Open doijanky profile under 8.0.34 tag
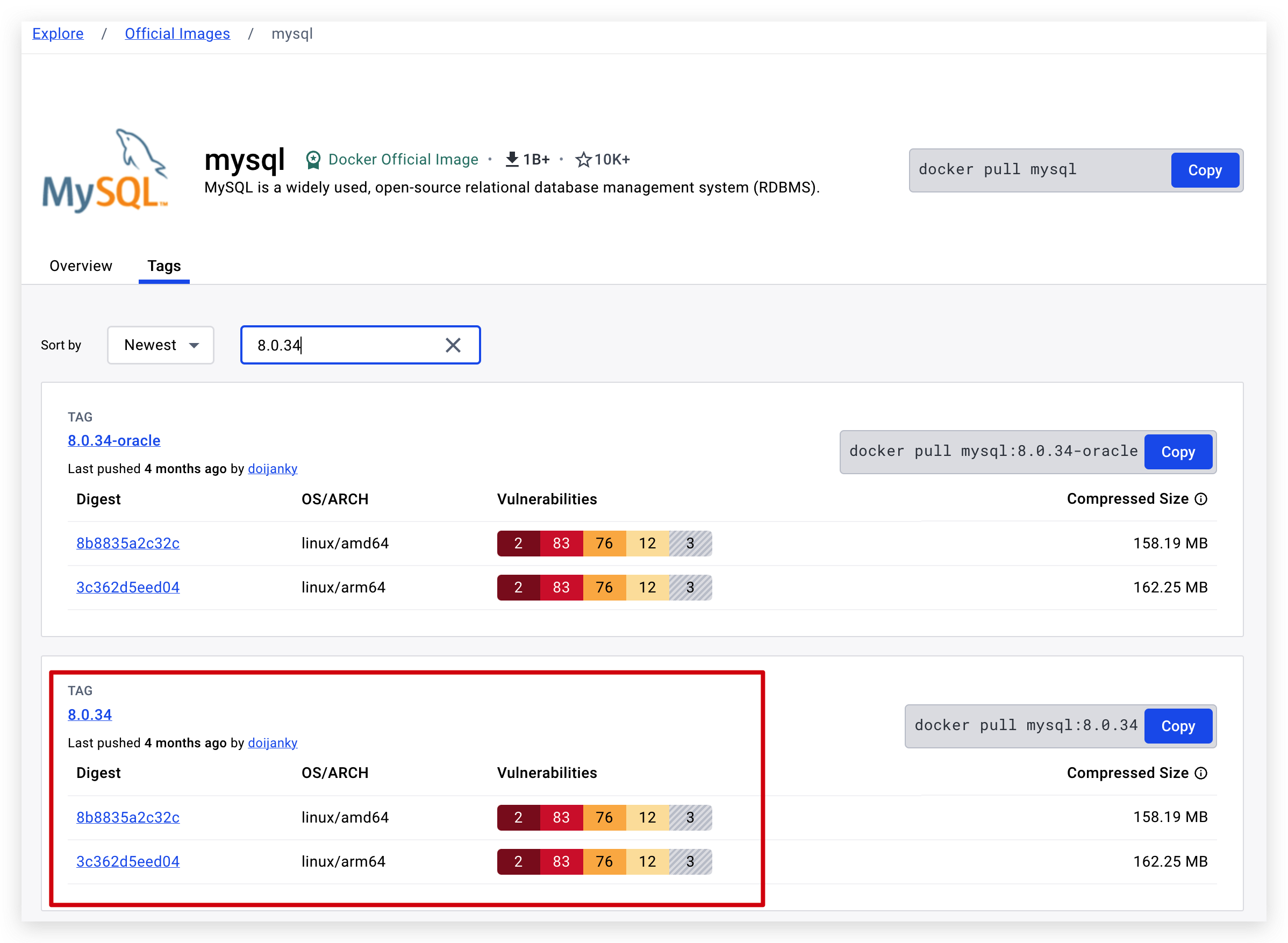This screenshot has height=943, width=1288. (x=272, y=742)
